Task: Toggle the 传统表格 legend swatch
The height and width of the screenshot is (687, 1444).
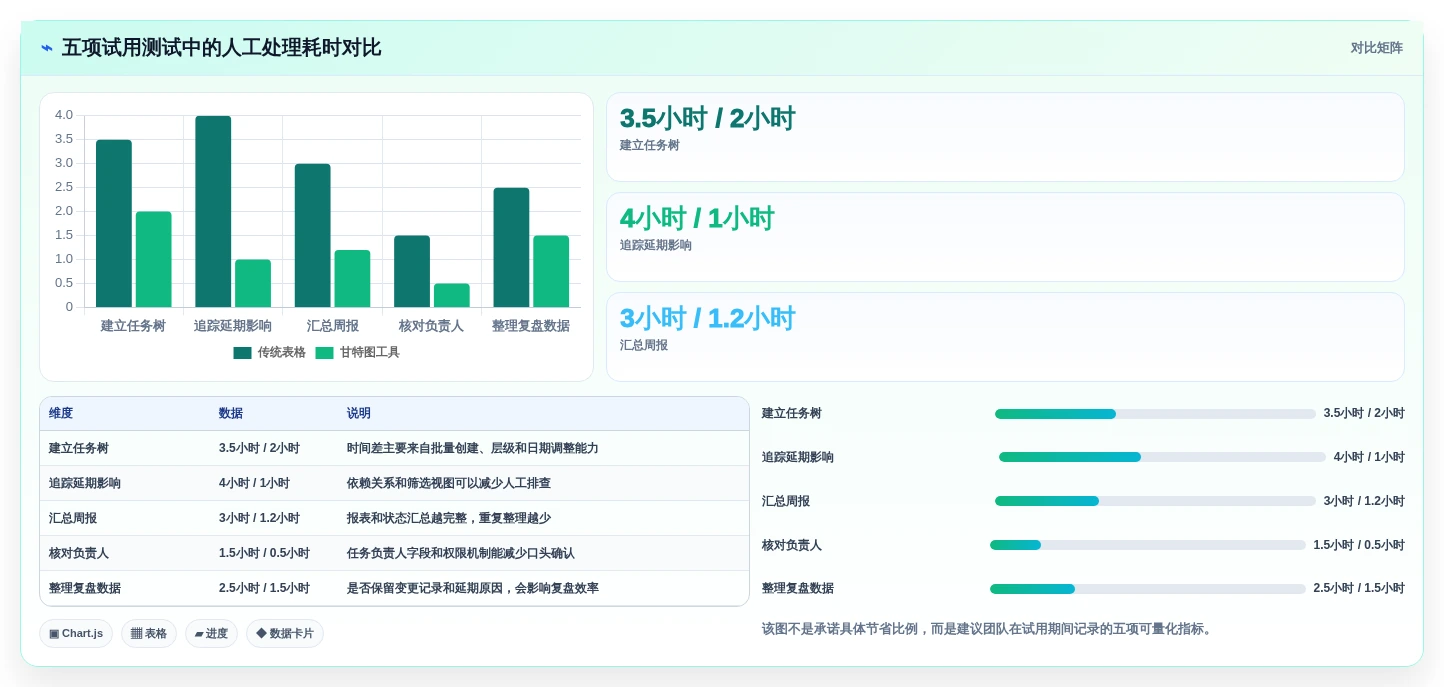Action: point(242,353)
